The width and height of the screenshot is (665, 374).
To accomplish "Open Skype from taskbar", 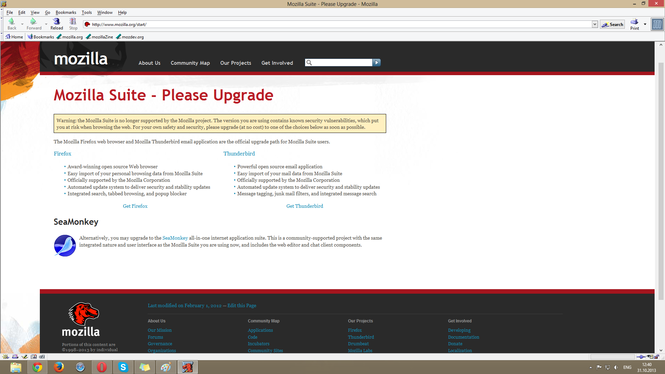I will [x=123, y=367].
